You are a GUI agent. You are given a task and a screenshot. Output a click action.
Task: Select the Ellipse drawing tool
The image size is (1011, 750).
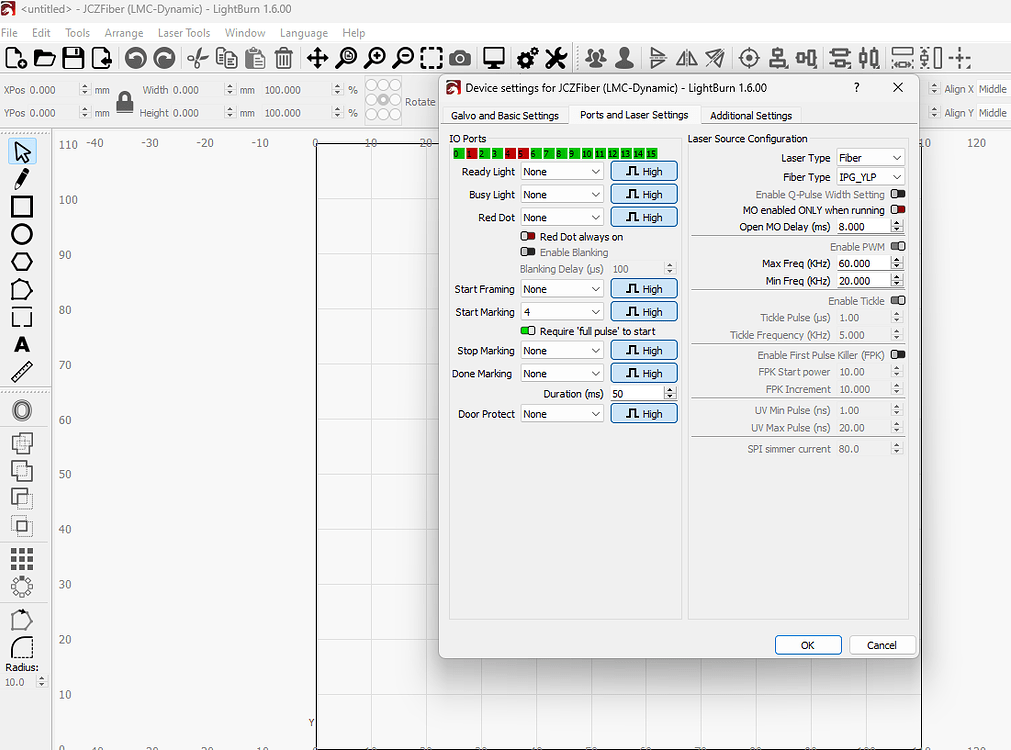20,235
